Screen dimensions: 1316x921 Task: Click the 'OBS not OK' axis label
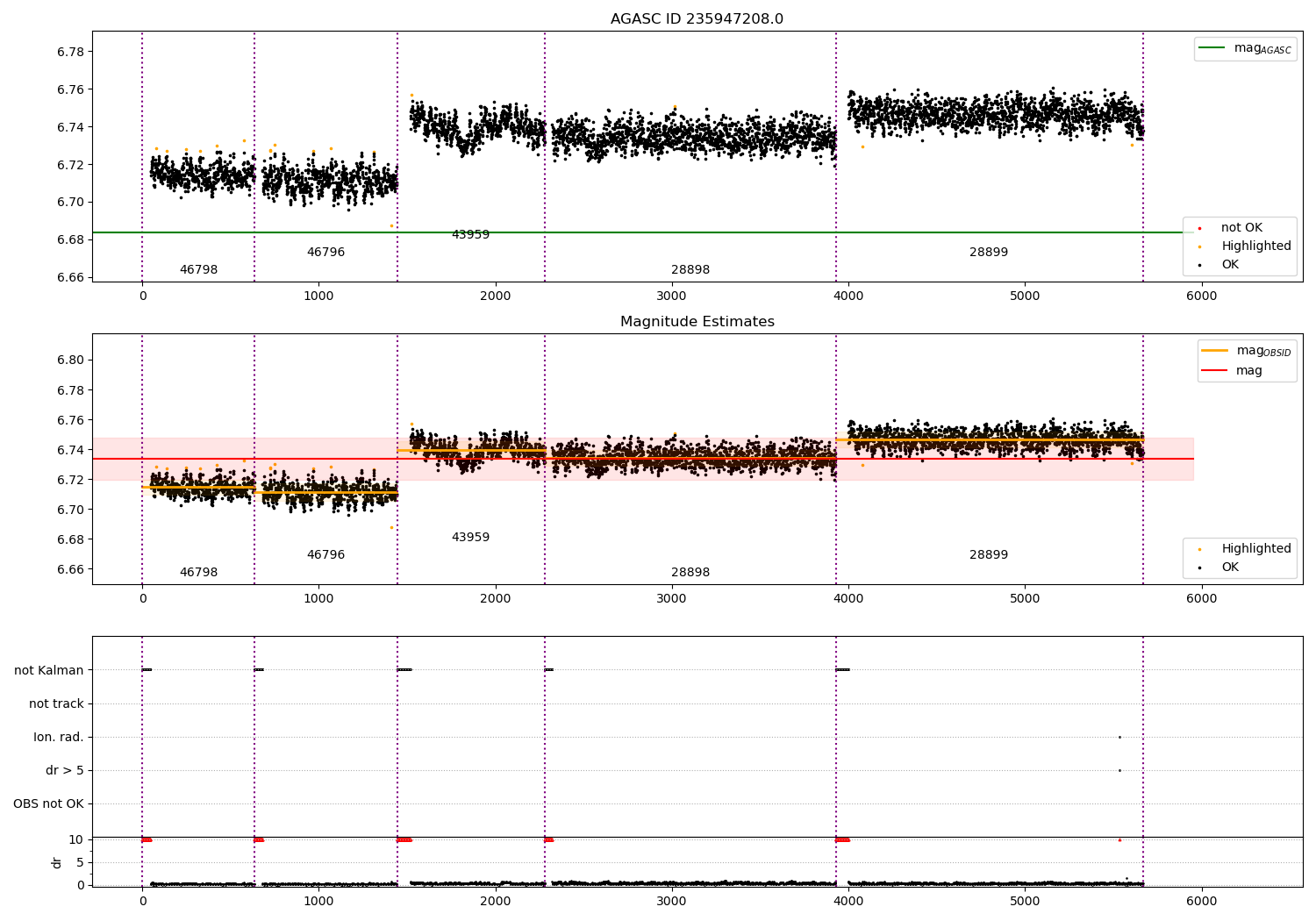(48, 803)
